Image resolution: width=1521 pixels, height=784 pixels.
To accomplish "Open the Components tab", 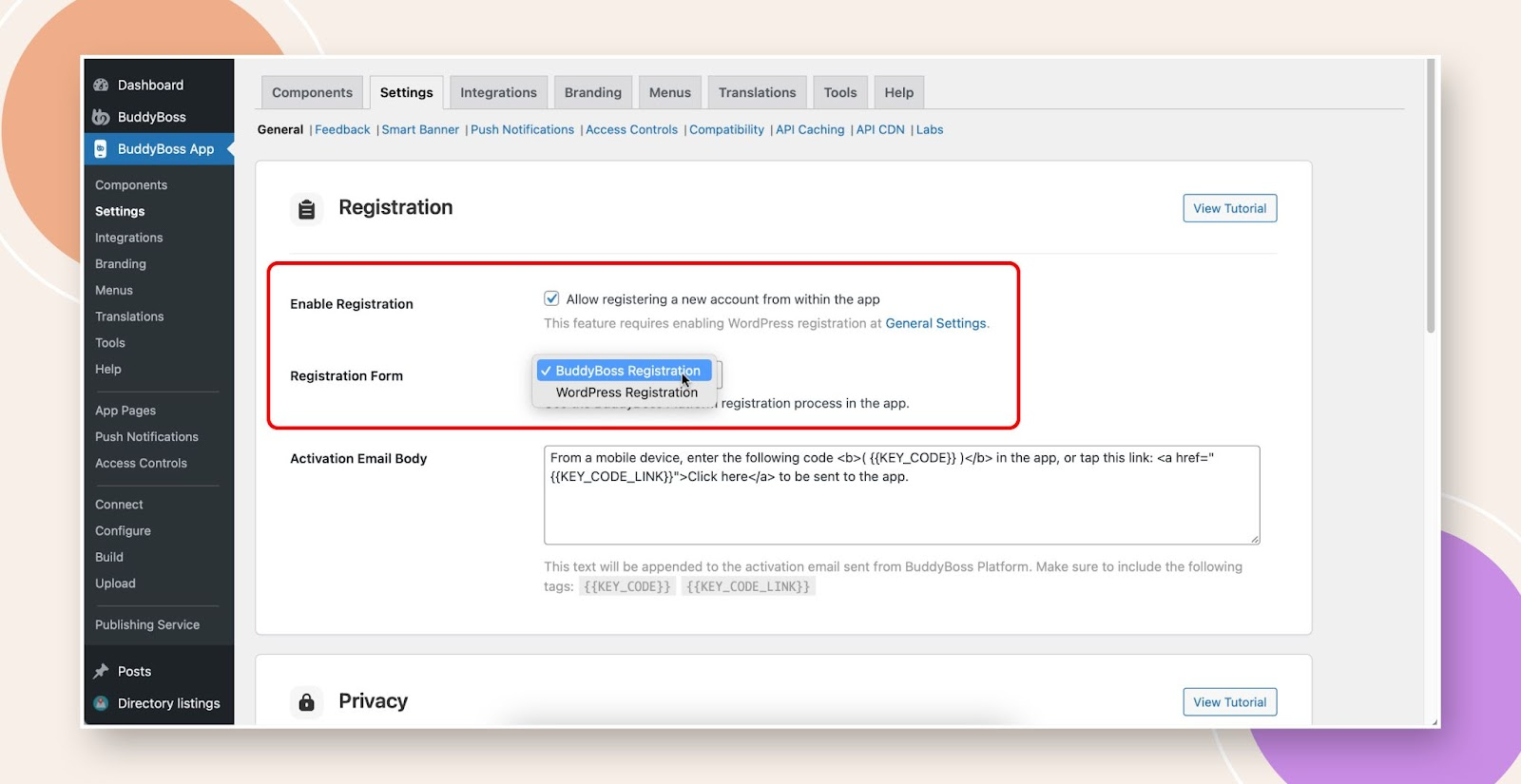I will click(312, 92).
